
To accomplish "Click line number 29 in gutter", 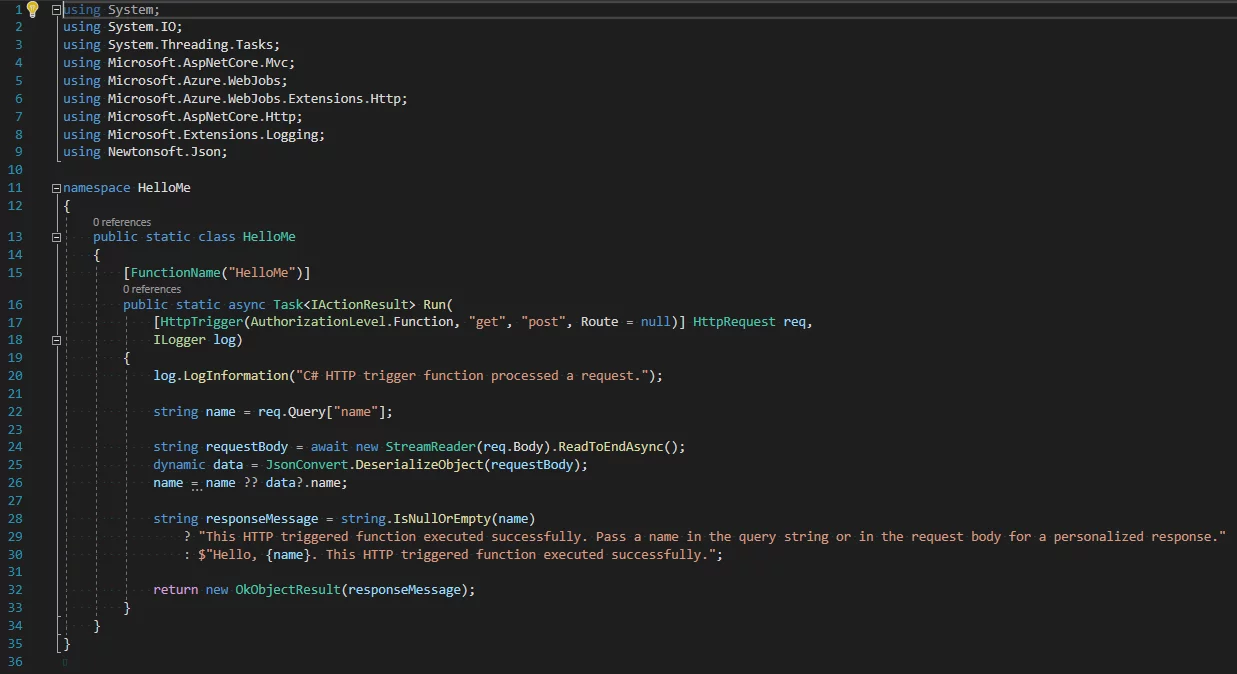I will coord(14,538).
